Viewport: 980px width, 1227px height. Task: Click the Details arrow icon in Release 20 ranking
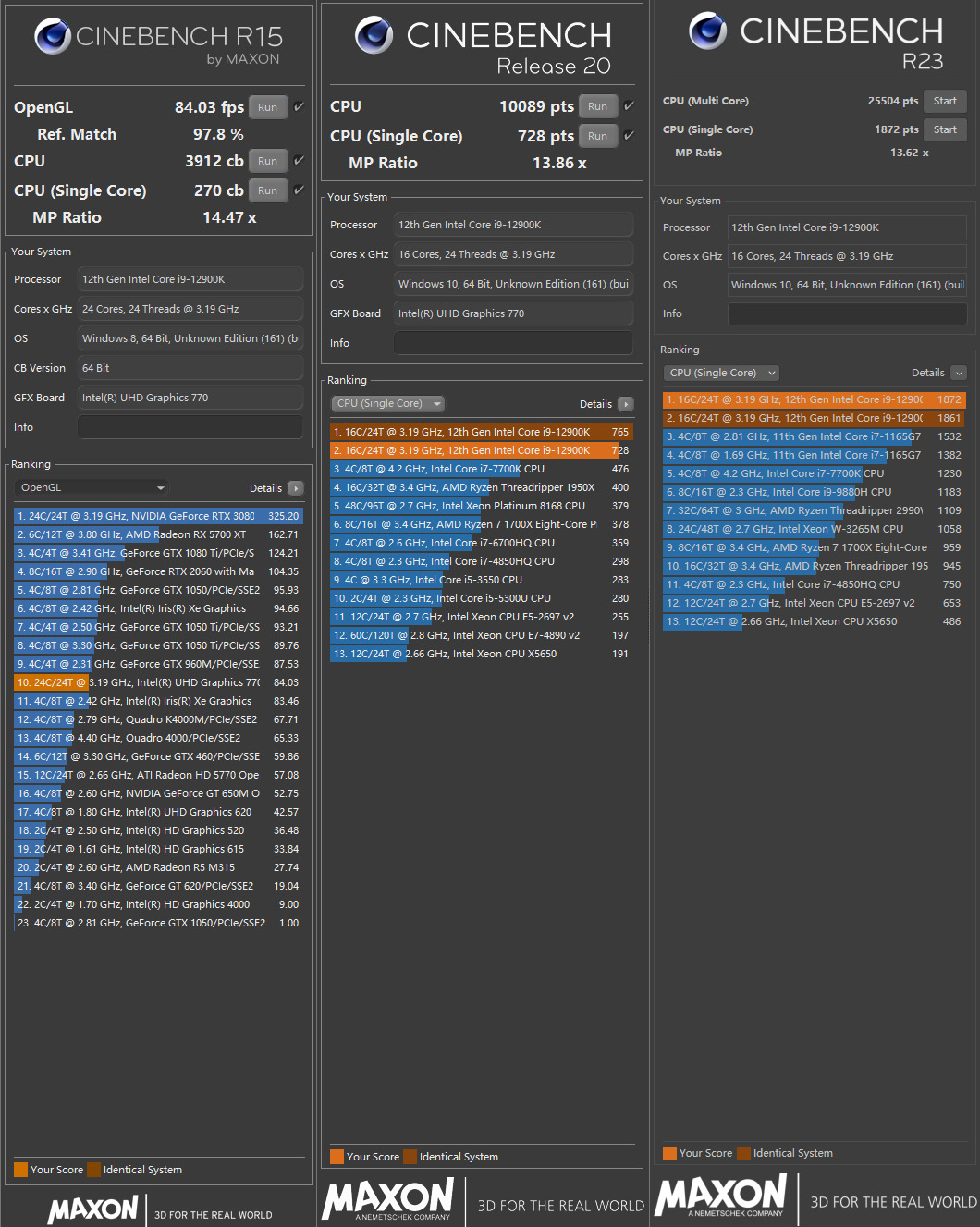(x=626, y=404)
